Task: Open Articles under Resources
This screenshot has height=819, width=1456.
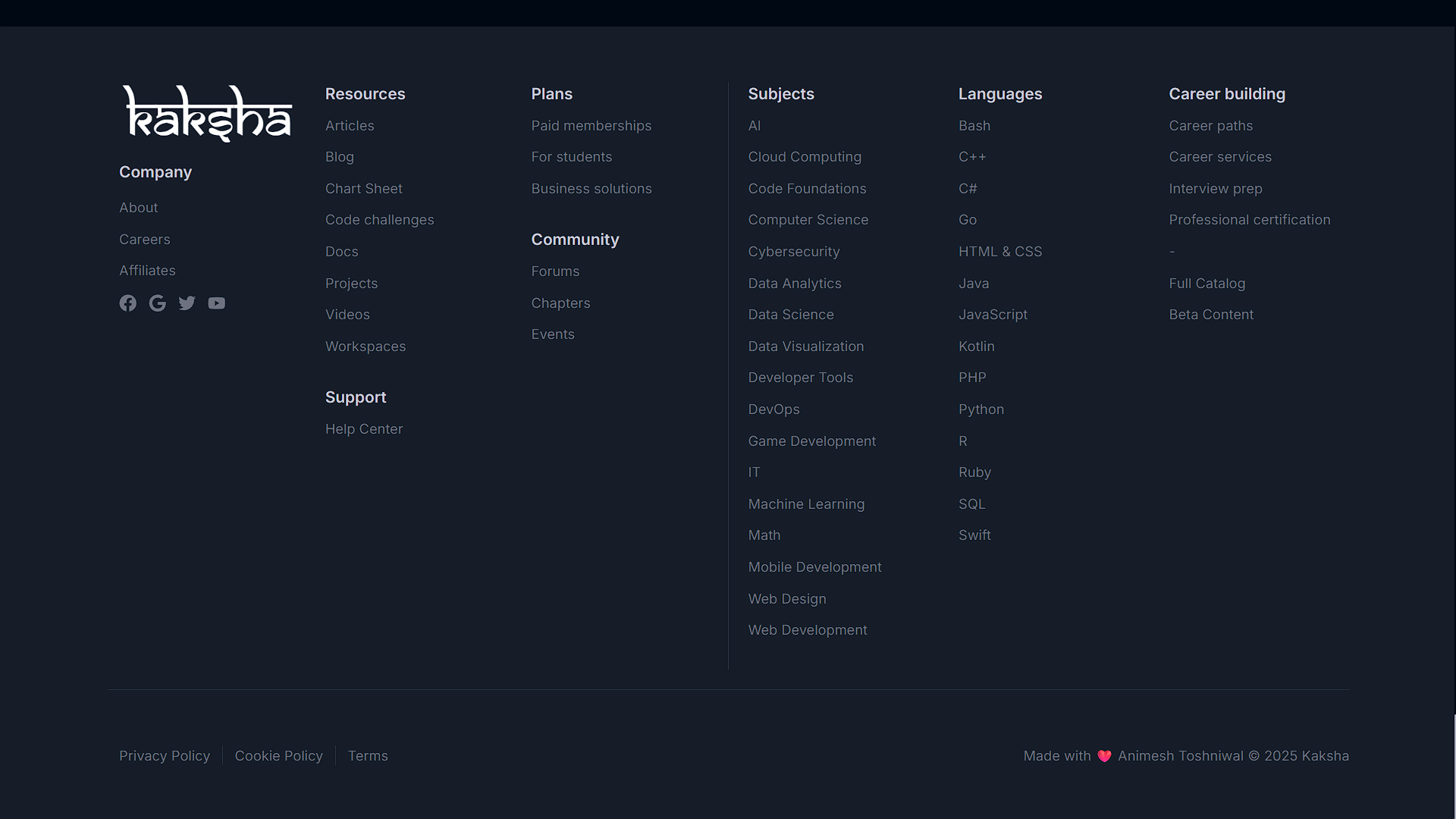Action: click(x=350, y=126)
